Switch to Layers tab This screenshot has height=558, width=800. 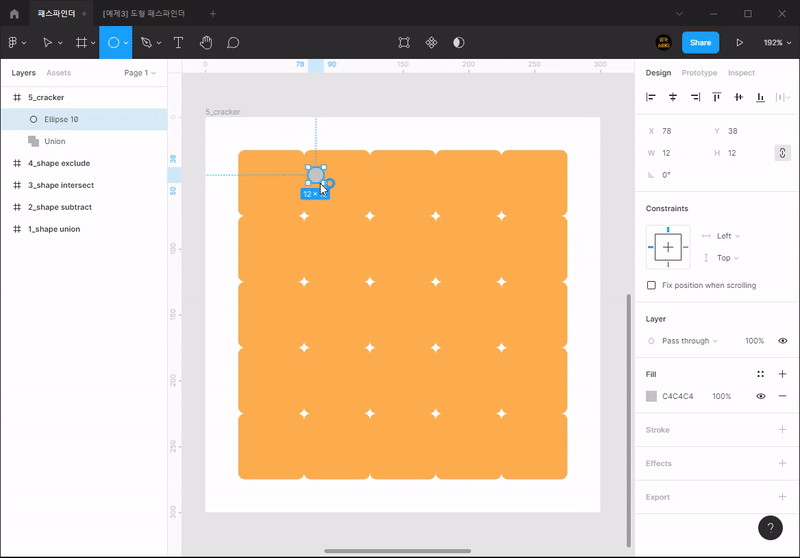tap(23, 73)
